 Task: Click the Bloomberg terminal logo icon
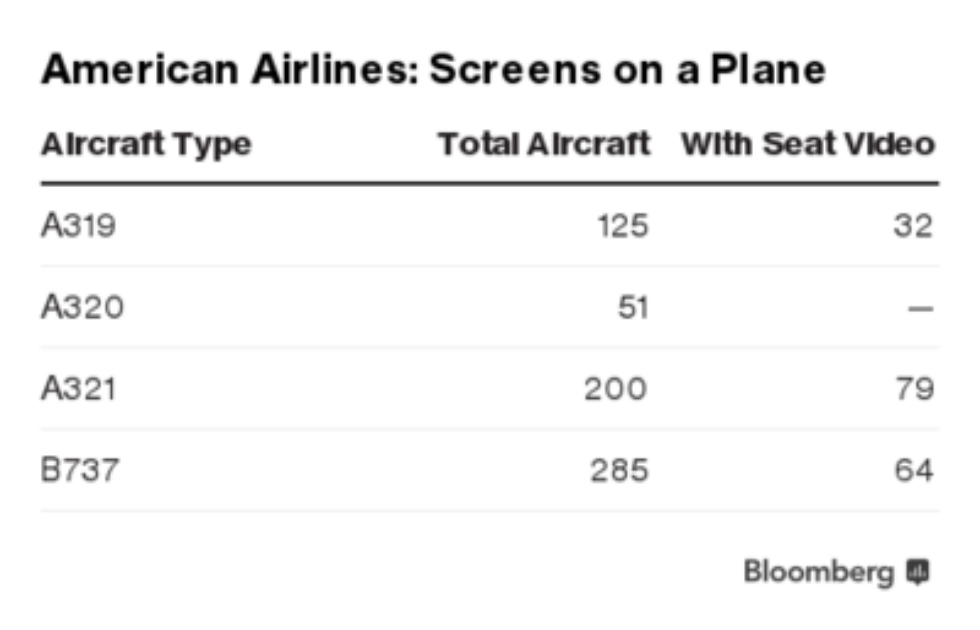917,572
